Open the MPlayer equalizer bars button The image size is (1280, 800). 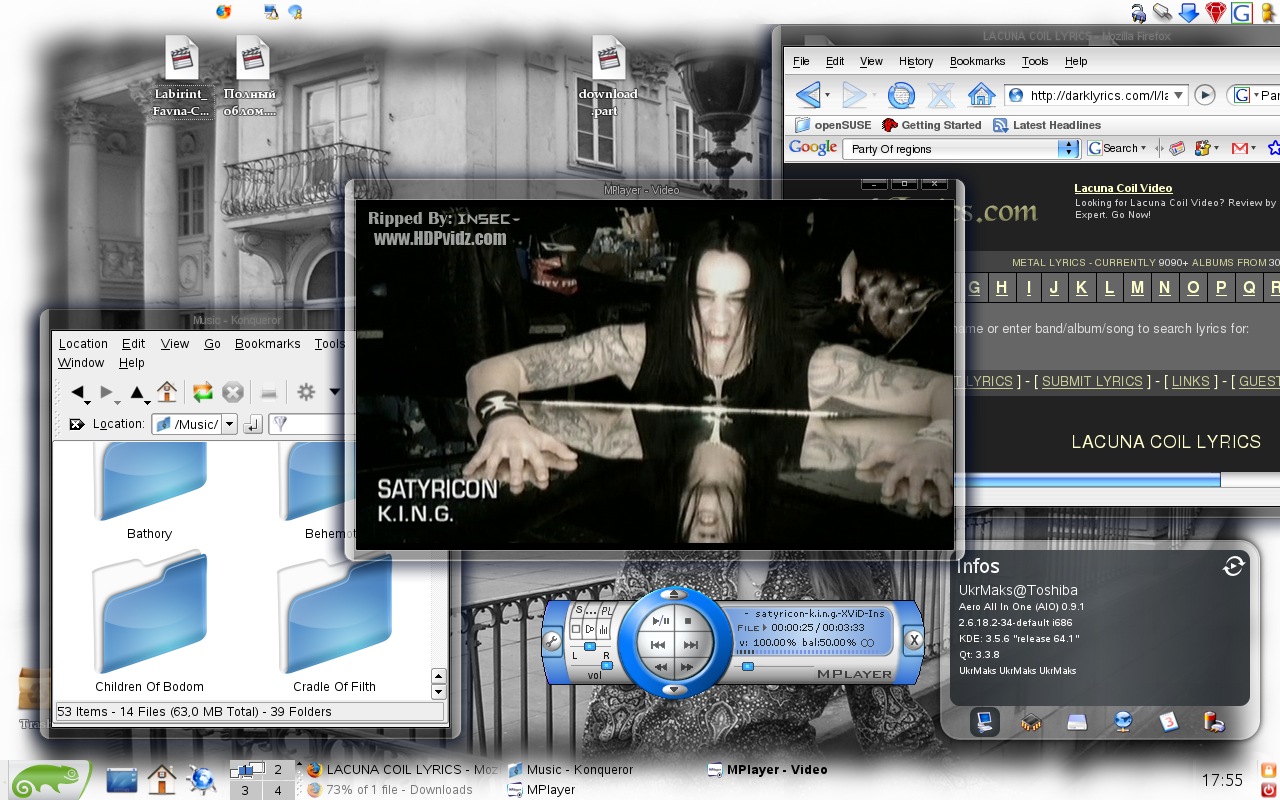[x=603, y=630]
